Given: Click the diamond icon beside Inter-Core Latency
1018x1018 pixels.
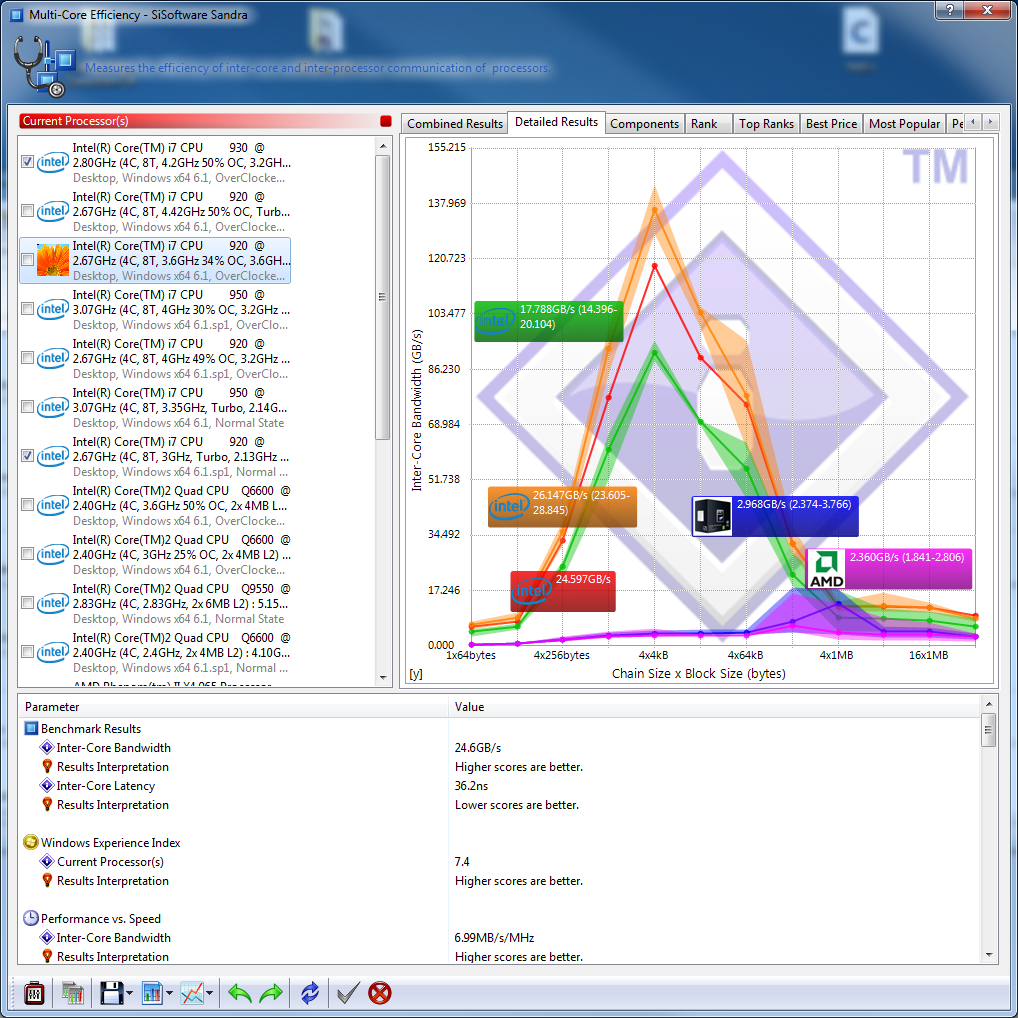Looking at the screenshot, I should 47,786.
